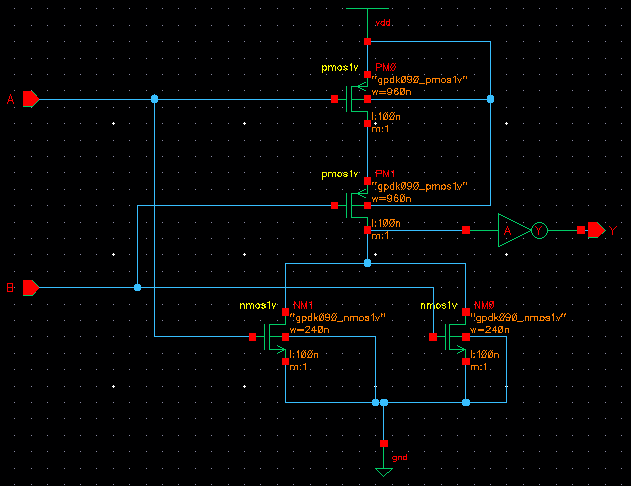Select the output pin Y symbol
The image size is (631, 486).
click(x=596, y=231)
